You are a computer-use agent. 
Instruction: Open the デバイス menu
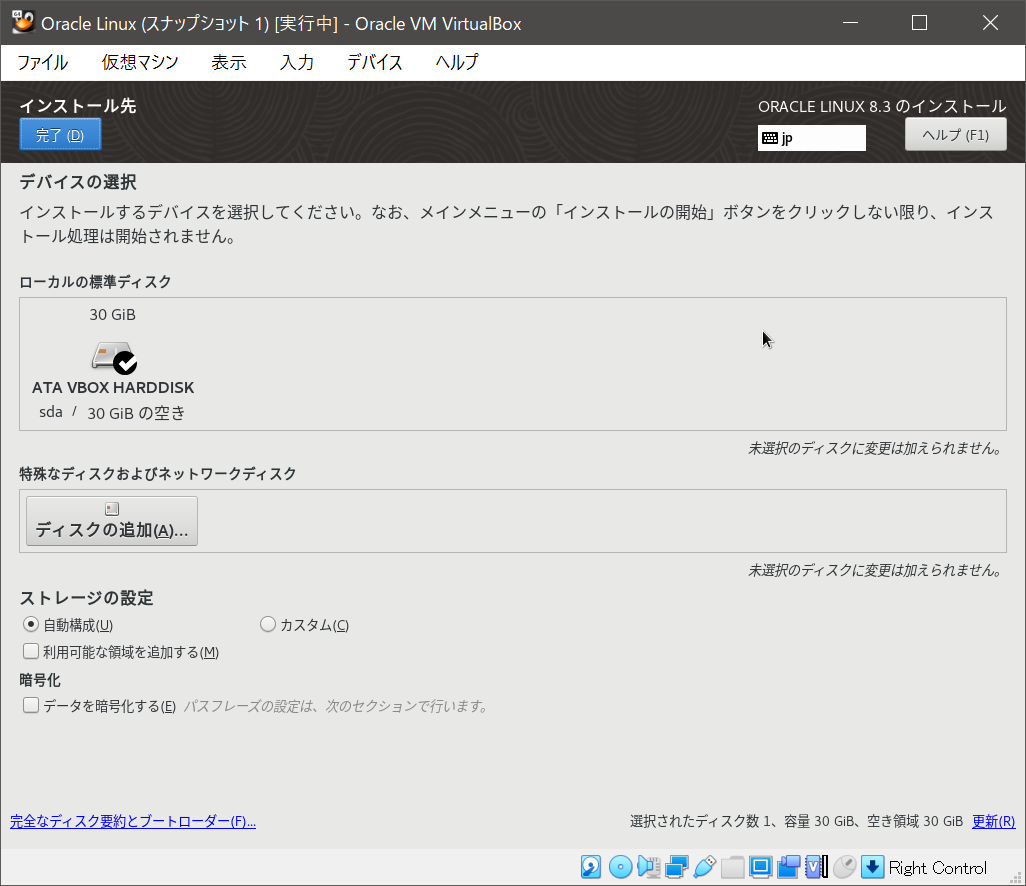pos(375,62)
